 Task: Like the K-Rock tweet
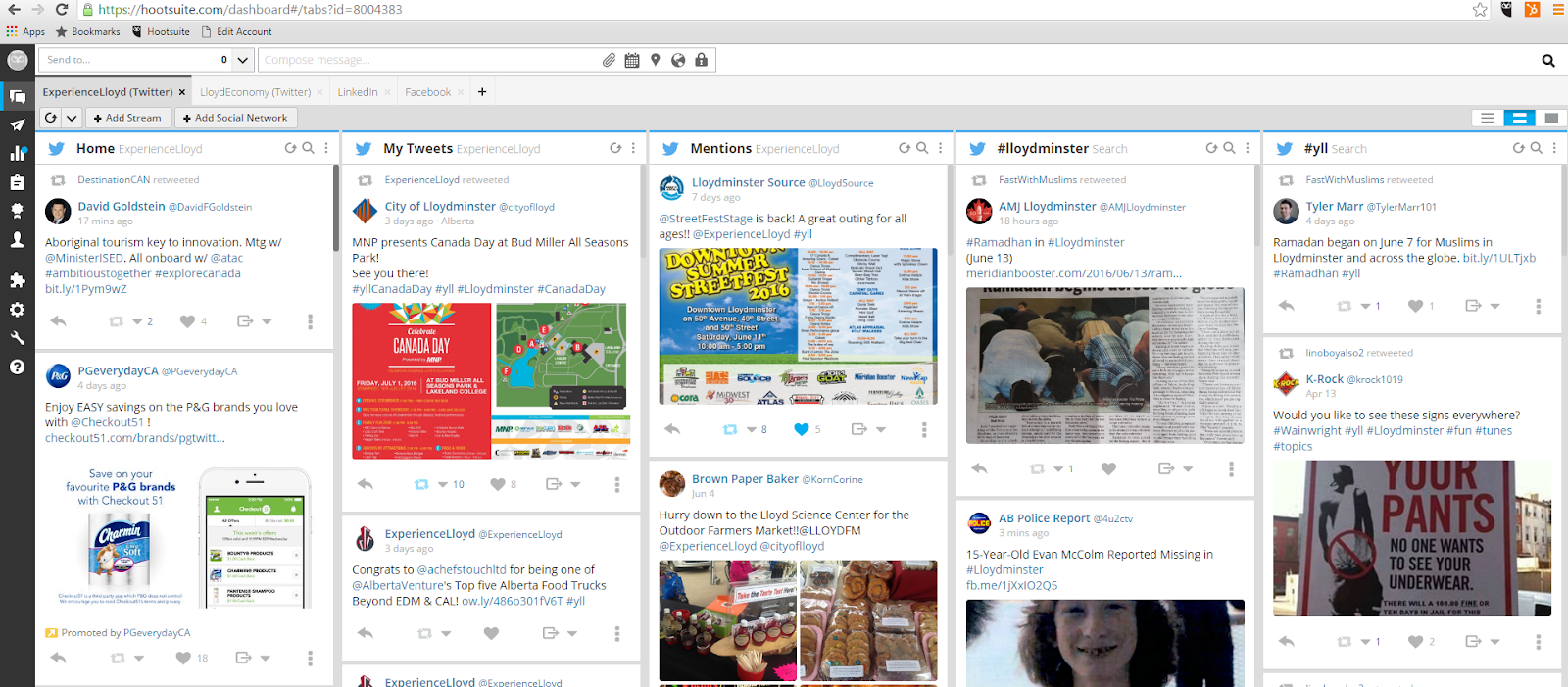click(x=1415, y=641)
